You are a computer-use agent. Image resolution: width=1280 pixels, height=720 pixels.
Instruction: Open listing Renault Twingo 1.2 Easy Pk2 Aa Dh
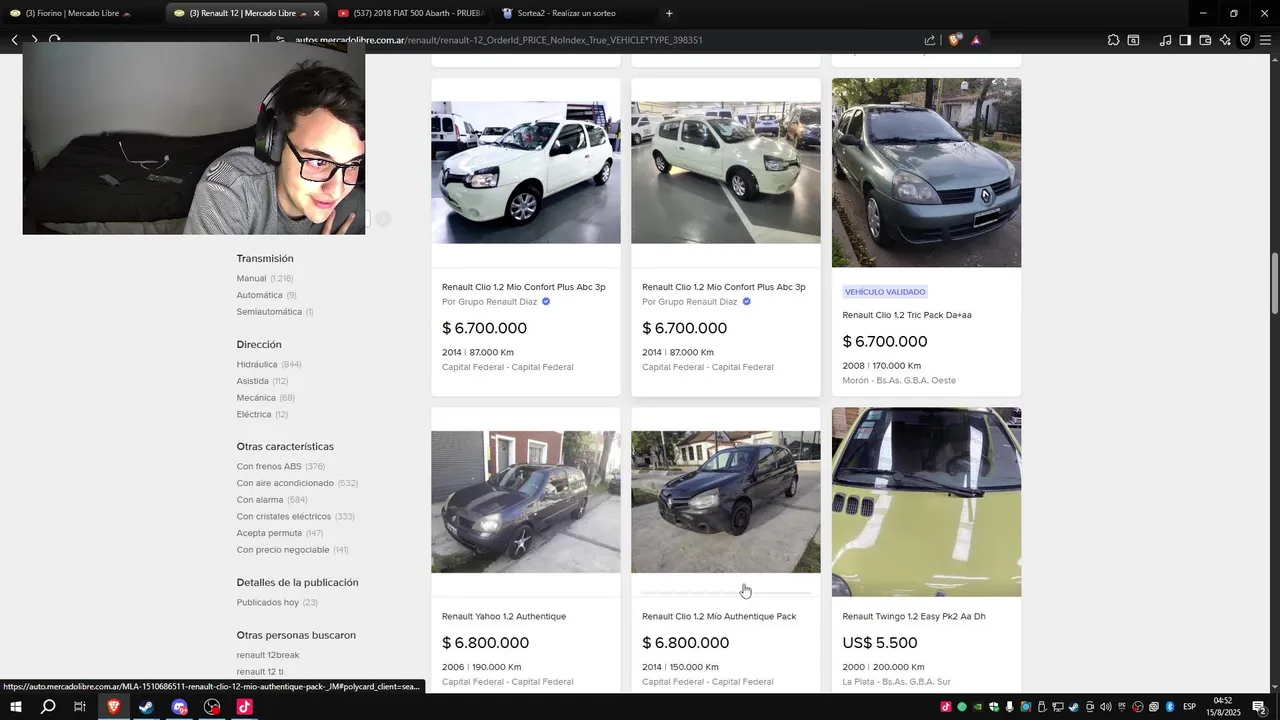(x=914, y=616)
